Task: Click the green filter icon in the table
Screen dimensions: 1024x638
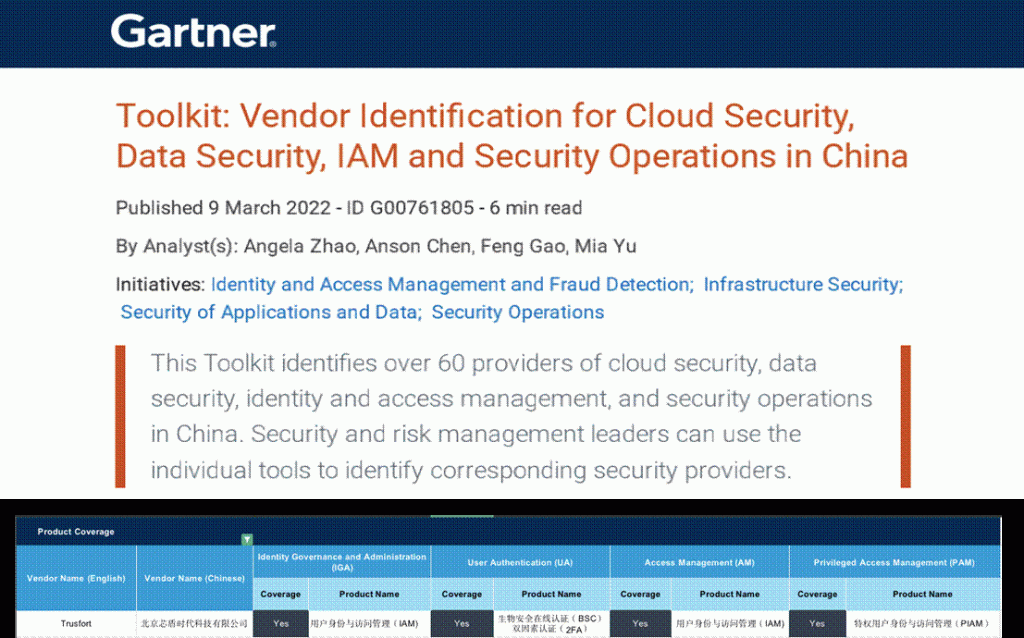Action: (247, 539)
